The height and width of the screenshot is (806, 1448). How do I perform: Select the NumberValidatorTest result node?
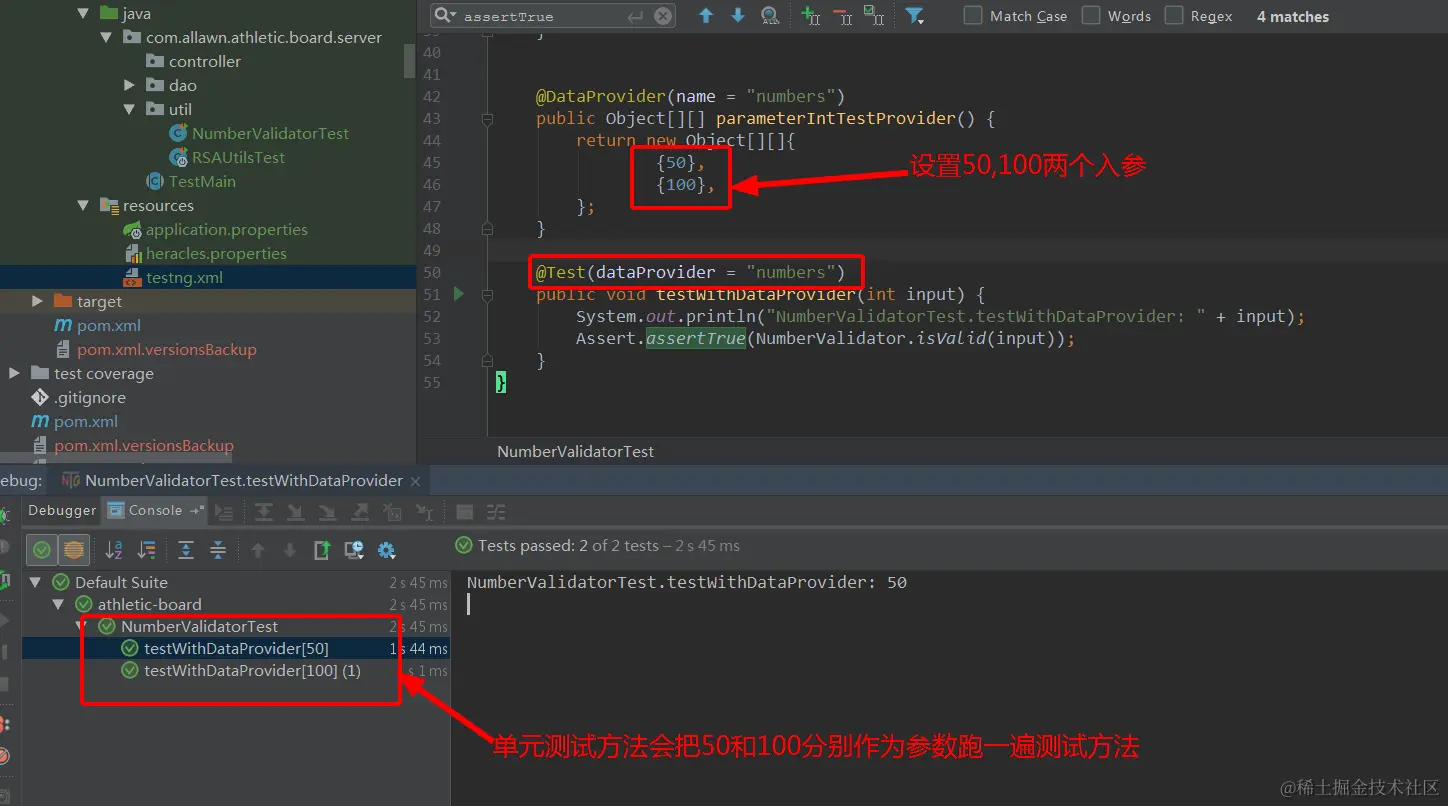pos(199,627)
